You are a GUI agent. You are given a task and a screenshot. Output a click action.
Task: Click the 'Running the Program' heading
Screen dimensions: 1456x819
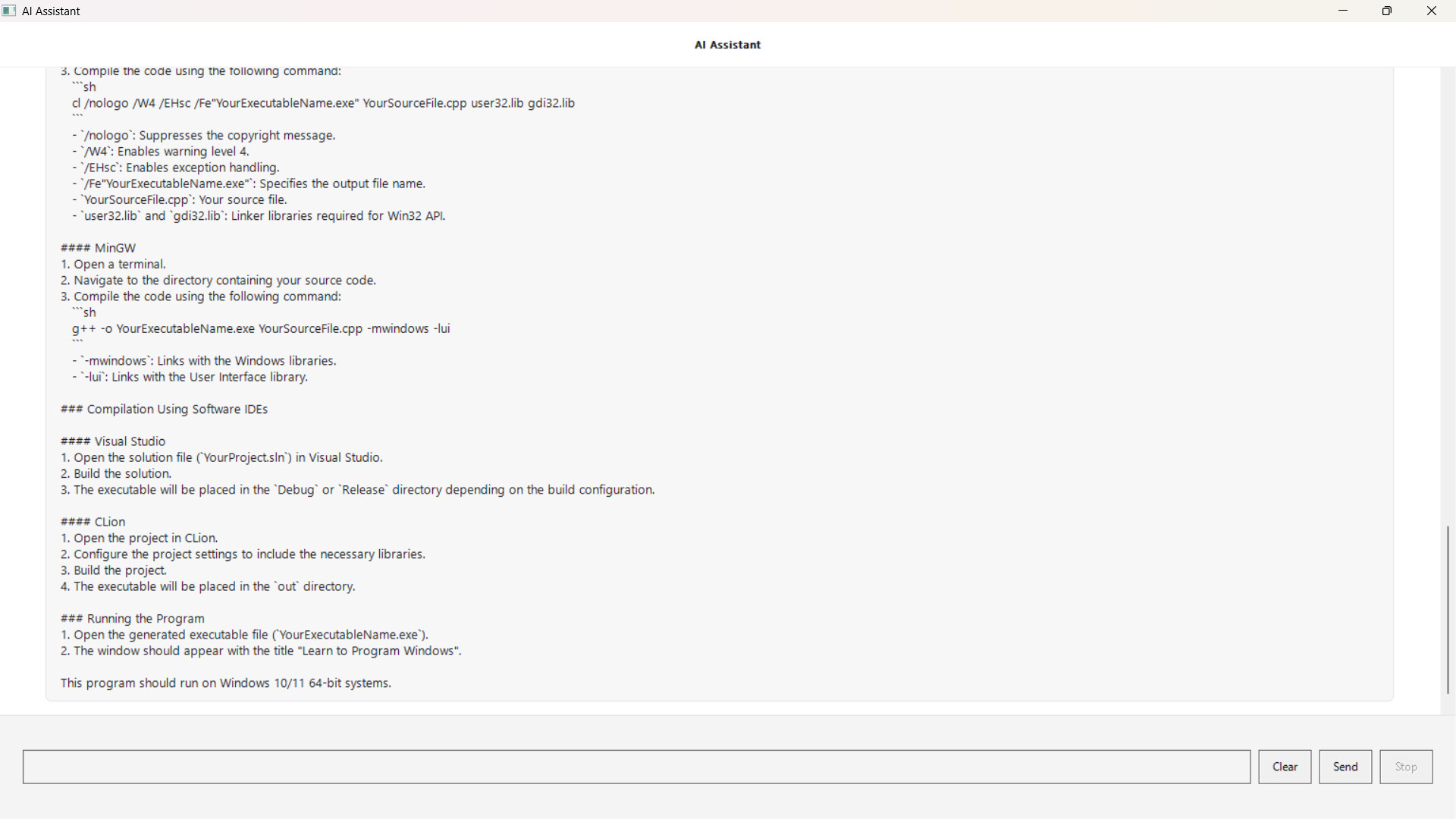pyautogui.click(x=132, y=618)
